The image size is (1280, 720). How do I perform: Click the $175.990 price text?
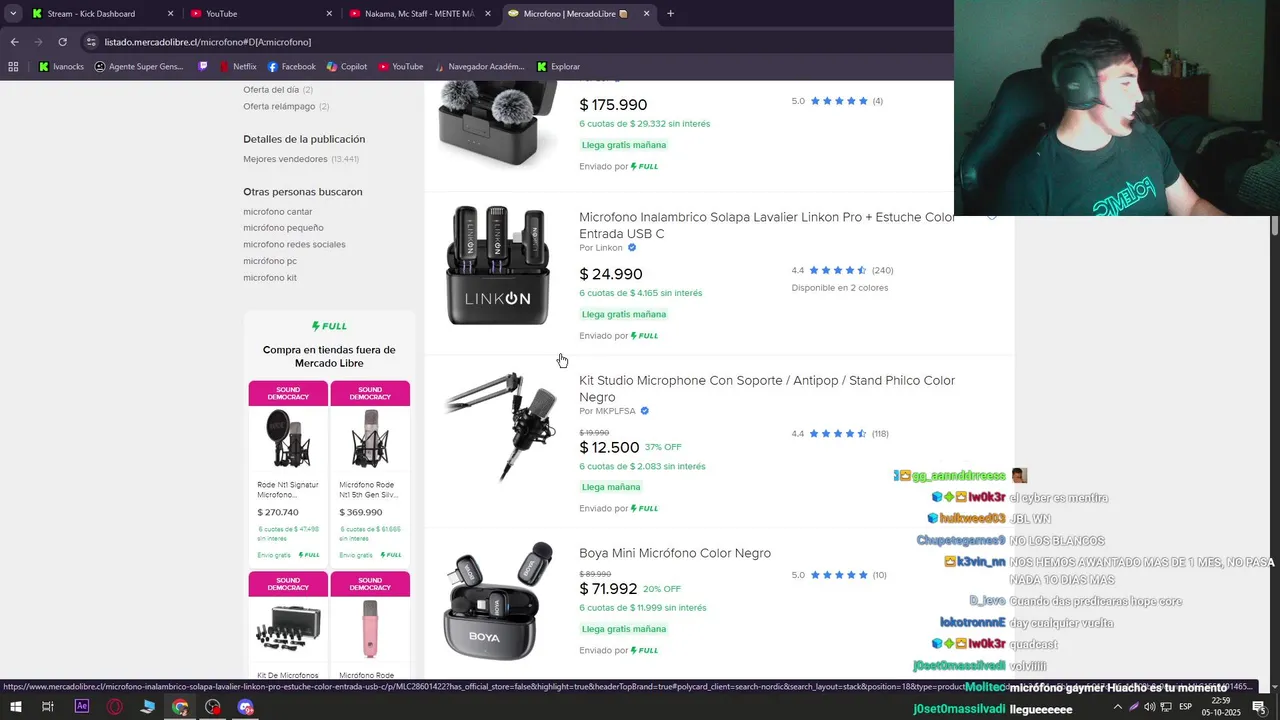coord(613,105)
